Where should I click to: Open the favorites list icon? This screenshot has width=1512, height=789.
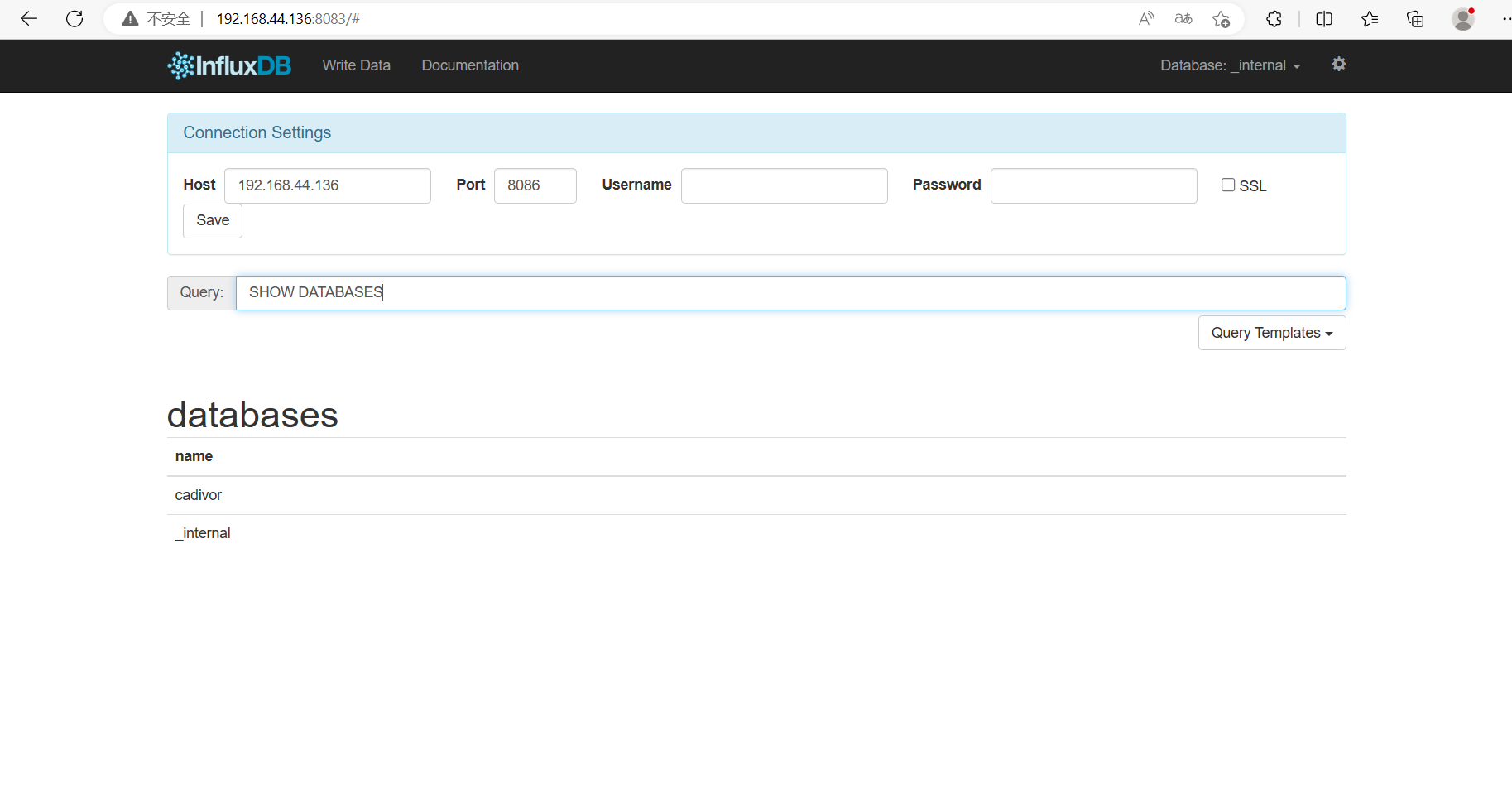coord(1370,19)
